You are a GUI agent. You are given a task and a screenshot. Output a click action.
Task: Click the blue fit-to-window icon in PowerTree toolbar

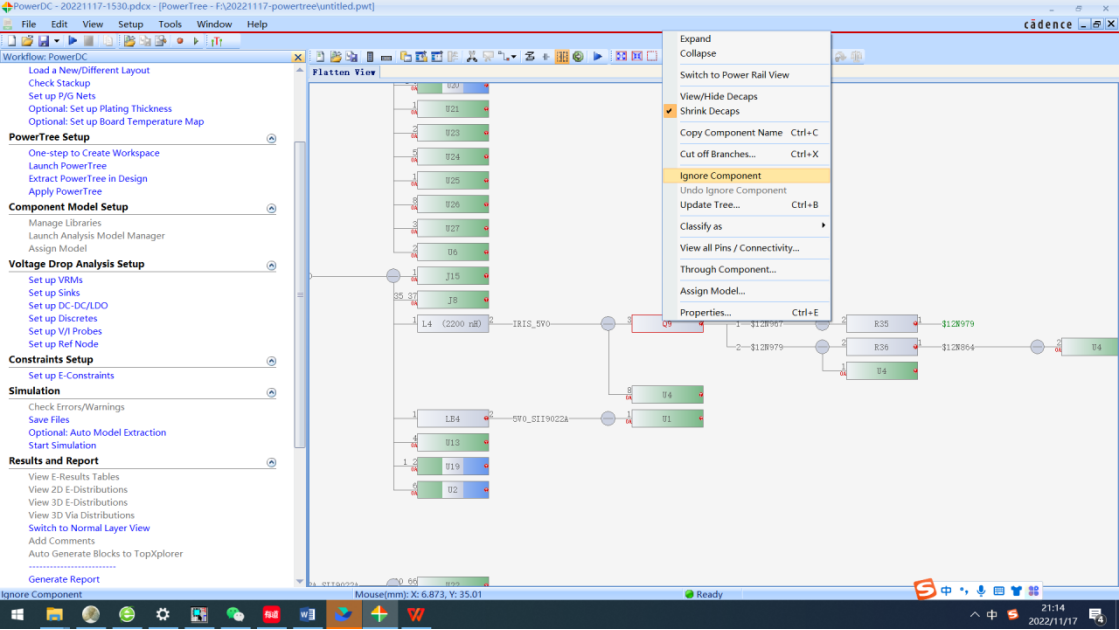(x=622, y=56)
